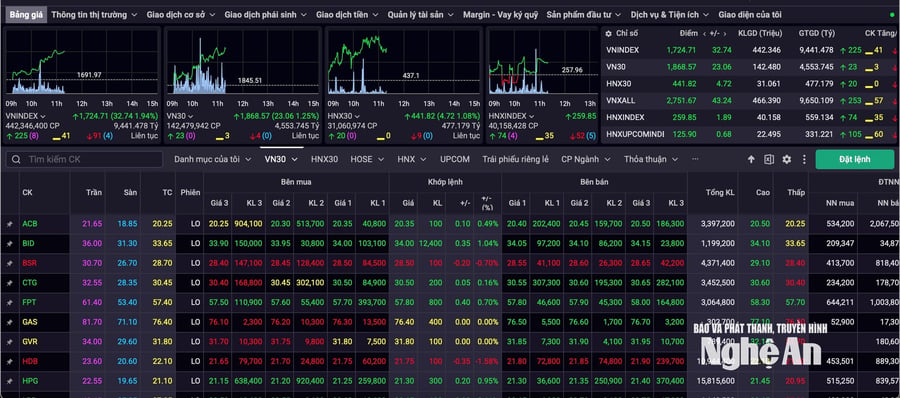This screenshot has height=398, width=900.
Task: Open the Thỏa thuận dropdown tab
Action: point(651,159)
